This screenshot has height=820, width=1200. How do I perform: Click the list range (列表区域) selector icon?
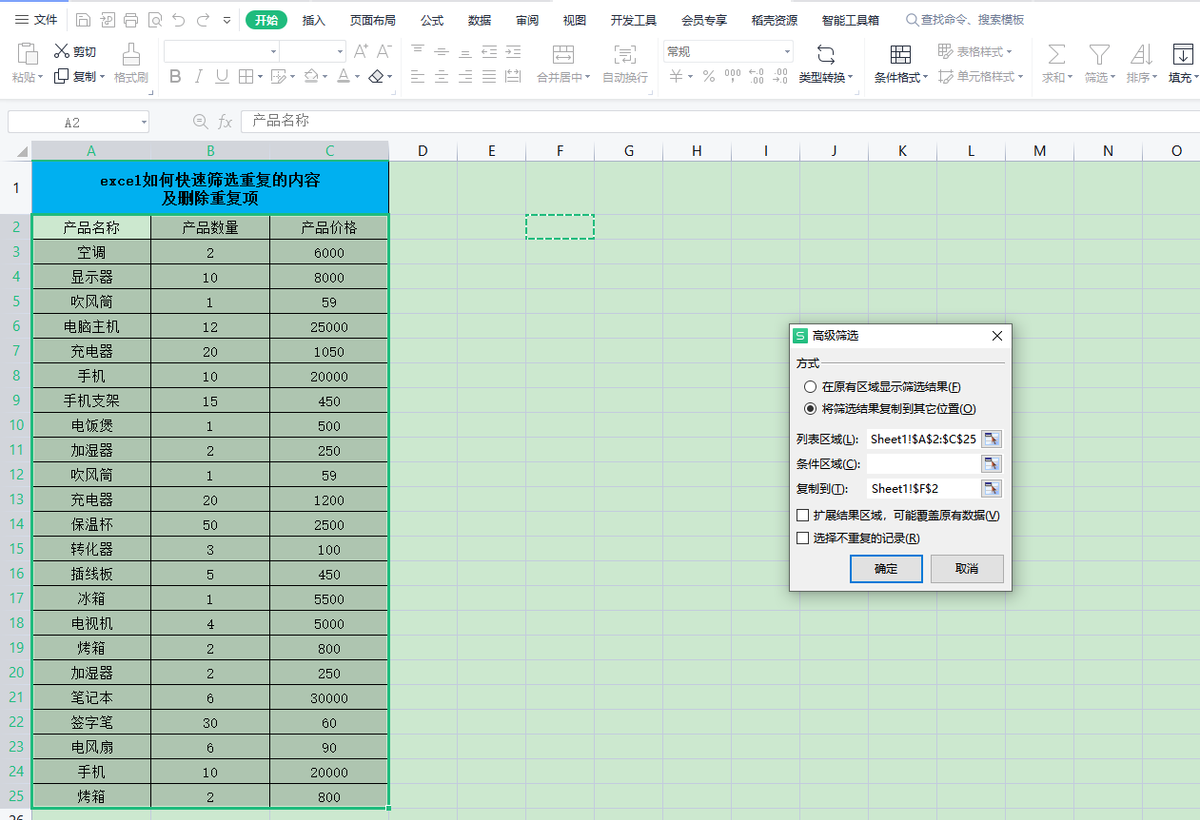point(991,439)
